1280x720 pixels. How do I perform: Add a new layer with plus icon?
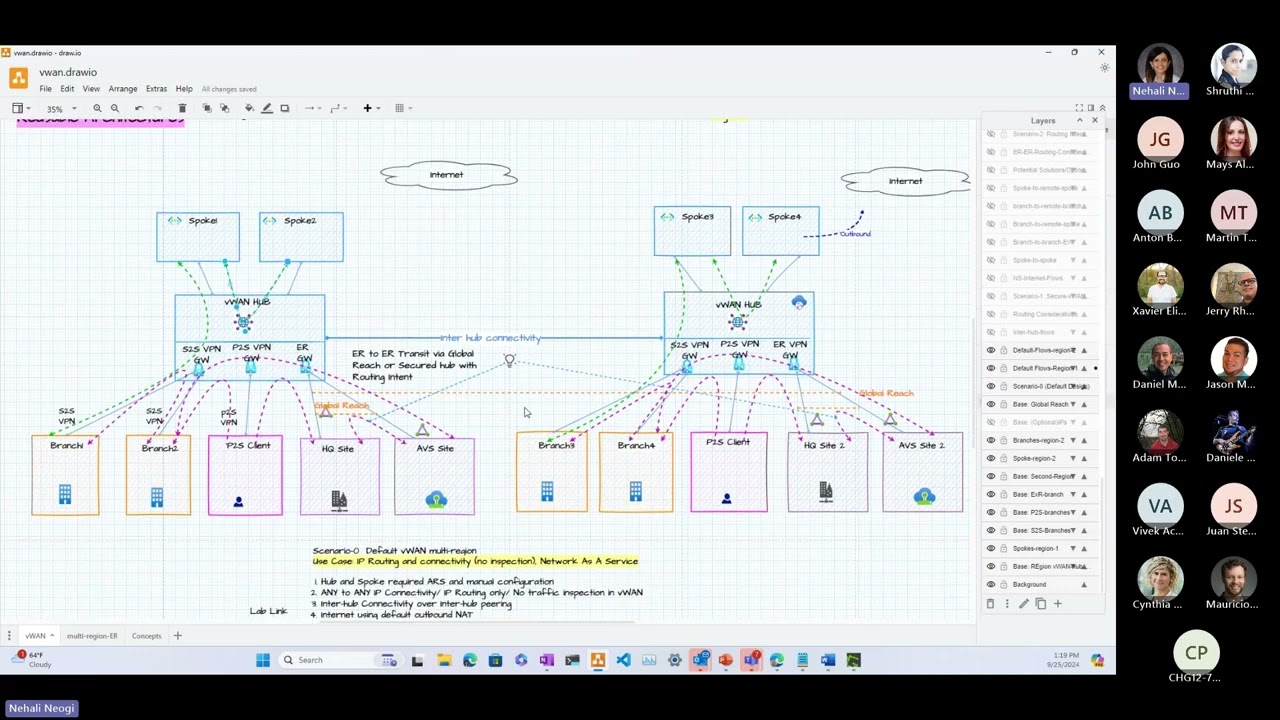(1057, 604)
